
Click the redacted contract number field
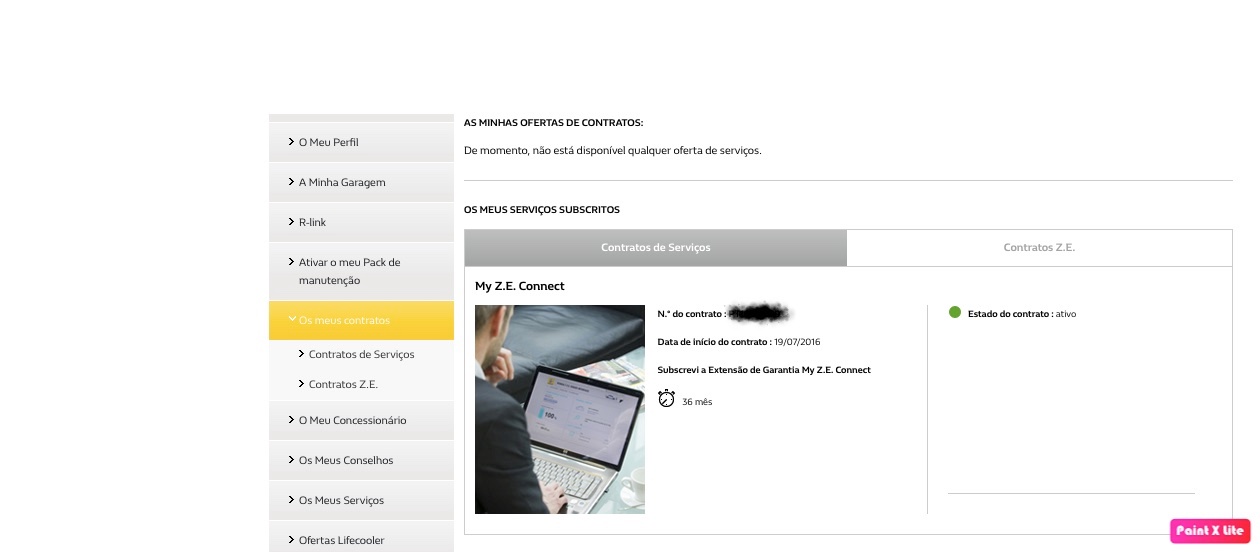tap(758, 314)
